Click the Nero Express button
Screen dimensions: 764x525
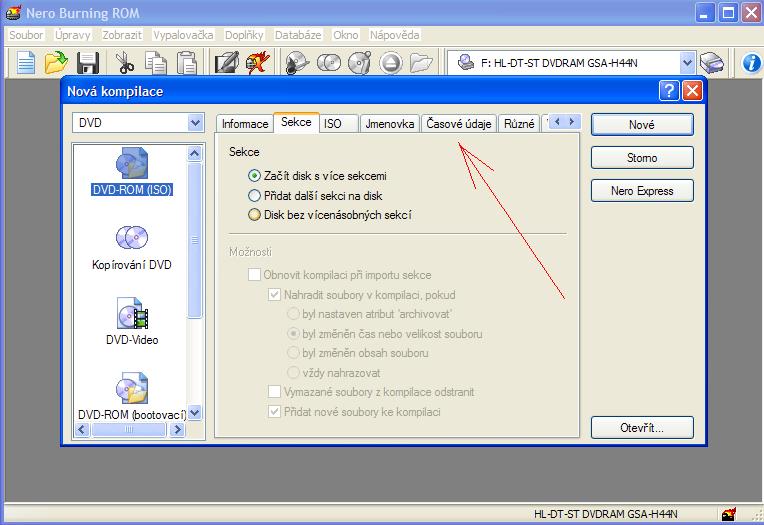click(x=642, y=191)
